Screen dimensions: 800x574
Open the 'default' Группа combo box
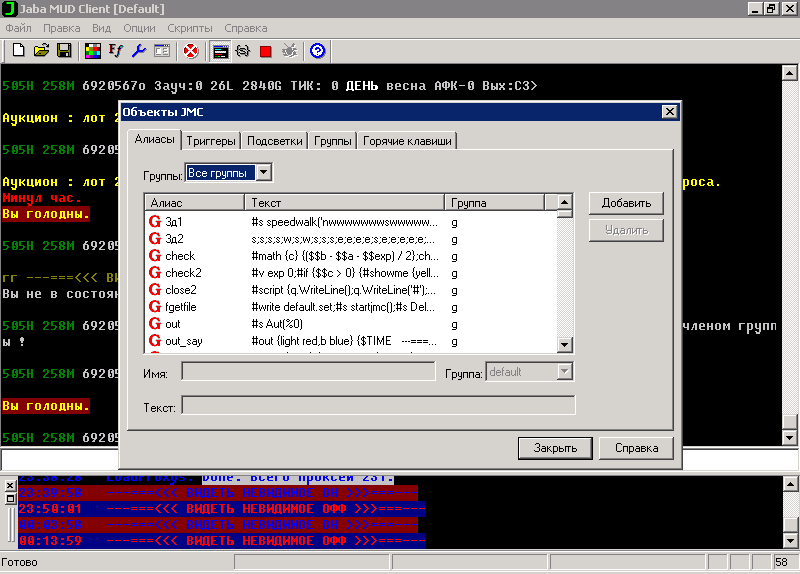(x=565, y=372)
